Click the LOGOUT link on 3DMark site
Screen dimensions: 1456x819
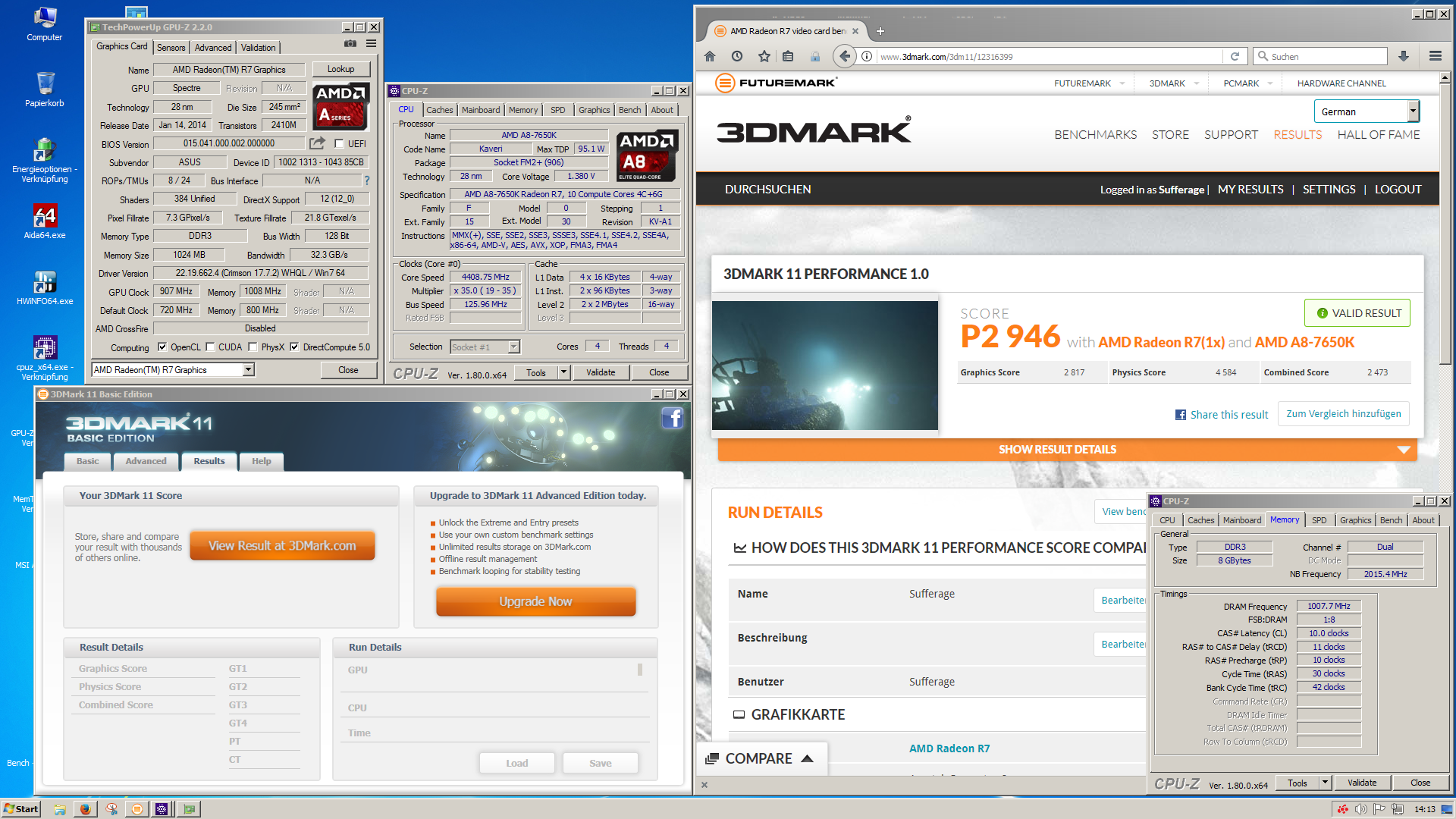tap(1398, 190)
